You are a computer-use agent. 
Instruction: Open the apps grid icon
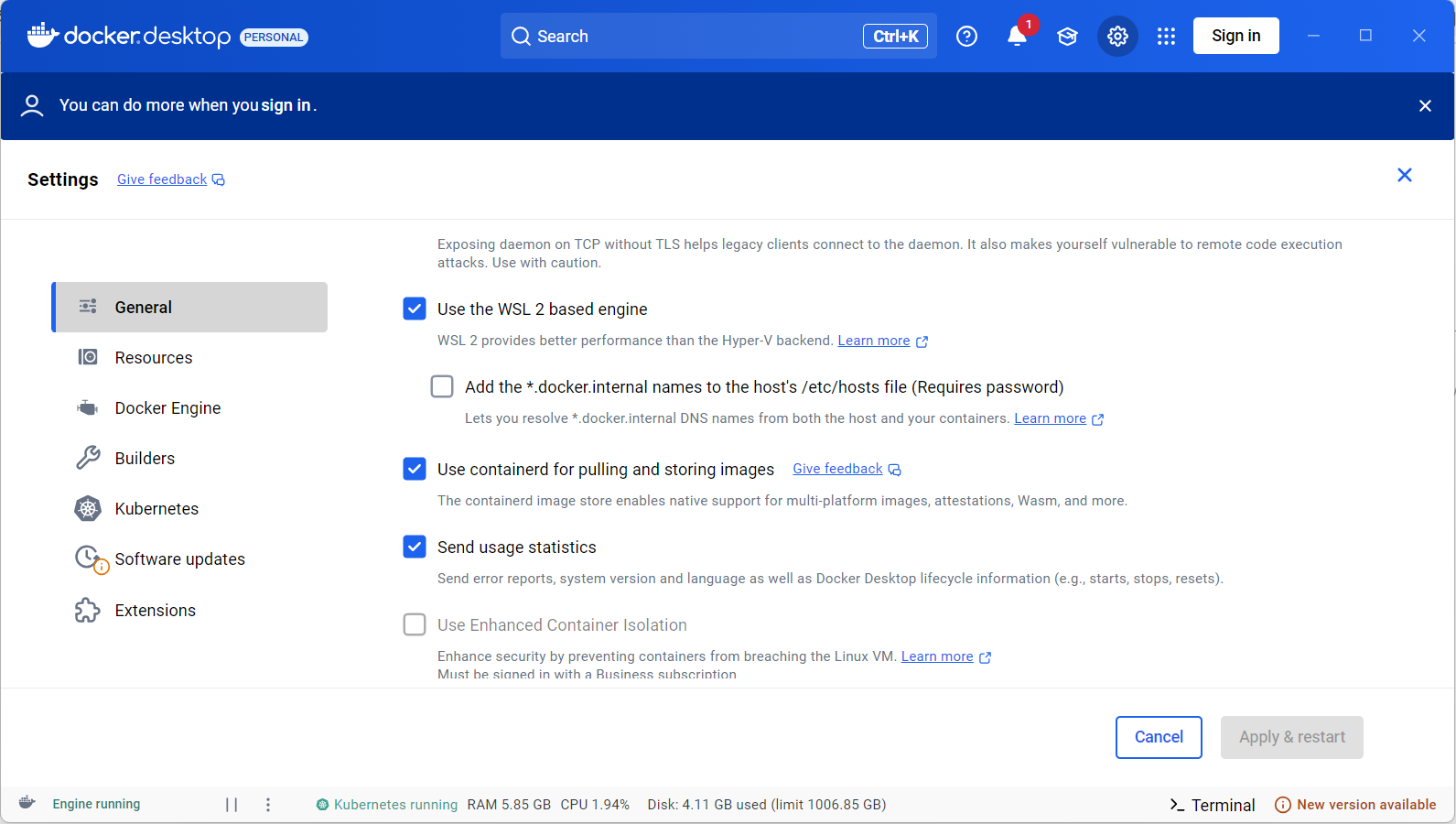[x=1166, y=36]
